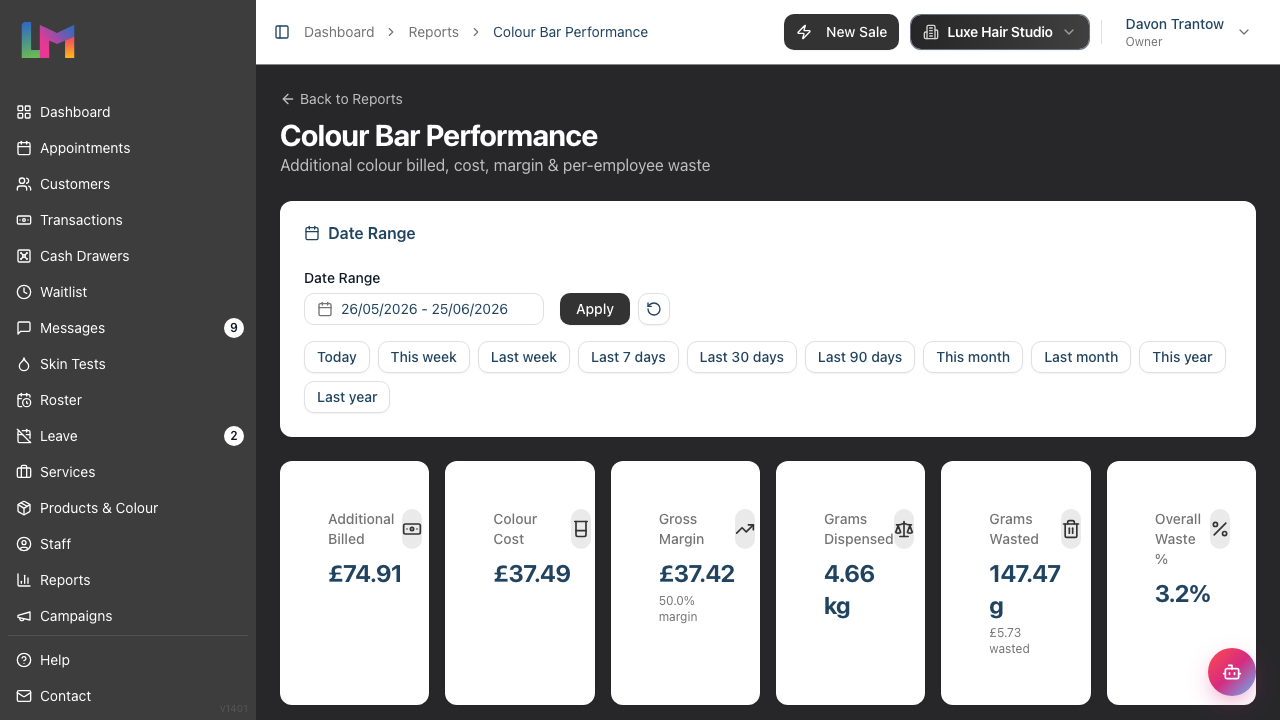The height and width of the screenshot is (720, 1280).
Task: Go Back to Reports
Action: point(342,99)
